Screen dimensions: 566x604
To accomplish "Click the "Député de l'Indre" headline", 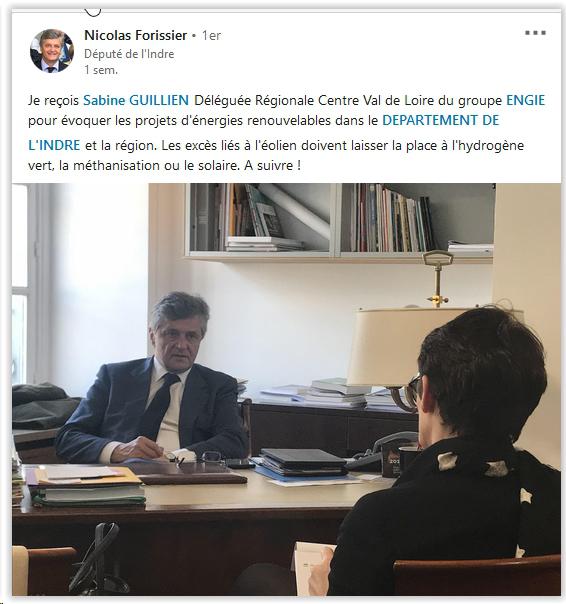I will pyautogui.click(x=129, y=54).
